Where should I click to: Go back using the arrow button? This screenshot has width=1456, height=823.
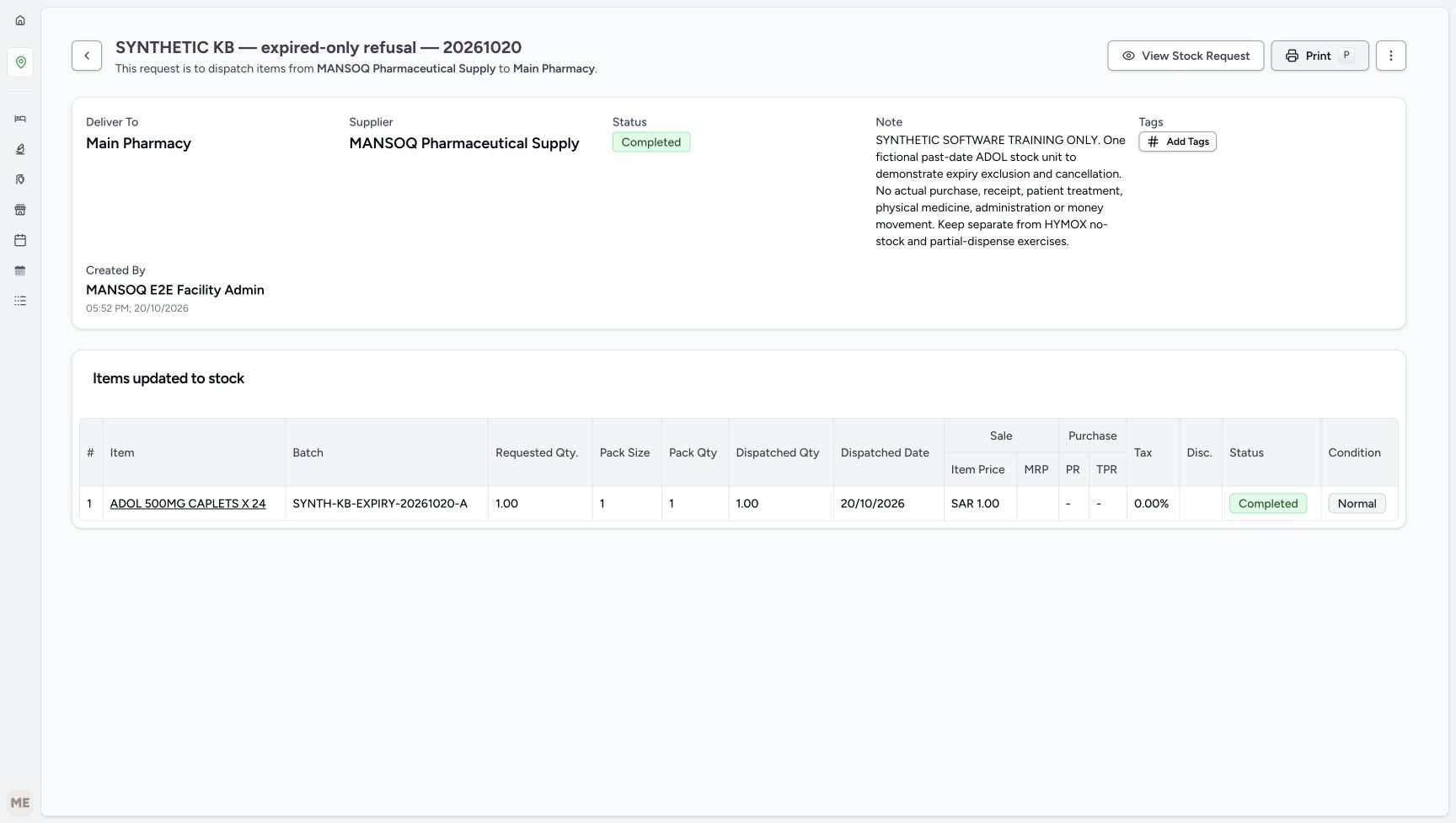pos(87,56)
